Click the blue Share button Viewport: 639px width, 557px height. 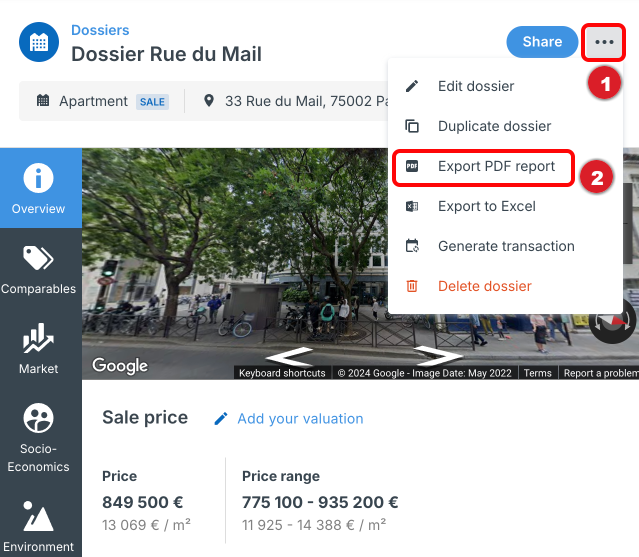click(x=542, y=42)
